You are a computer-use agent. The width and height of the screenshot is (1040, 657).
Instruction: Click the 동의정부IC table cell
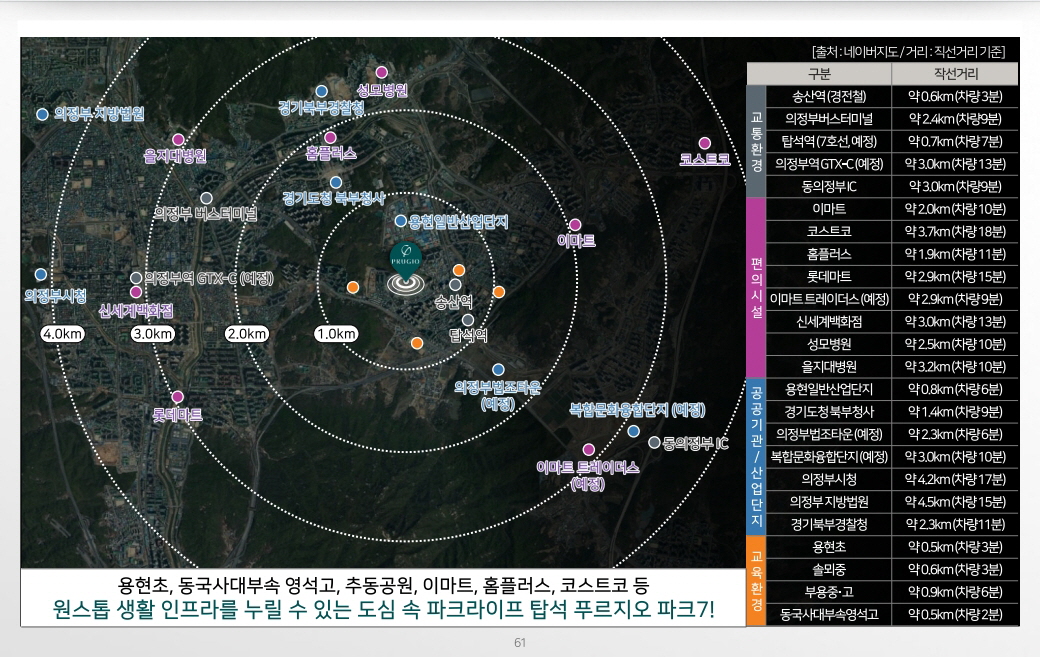point(829,186)
